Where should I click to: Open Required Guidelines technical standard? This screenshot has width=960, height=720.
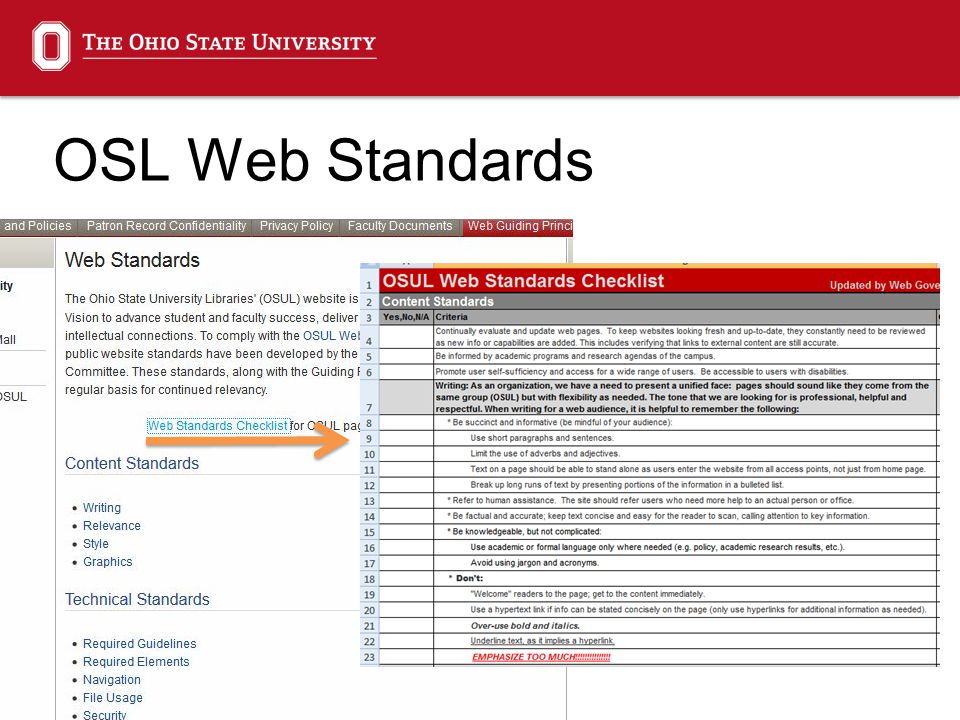(140, 643)
